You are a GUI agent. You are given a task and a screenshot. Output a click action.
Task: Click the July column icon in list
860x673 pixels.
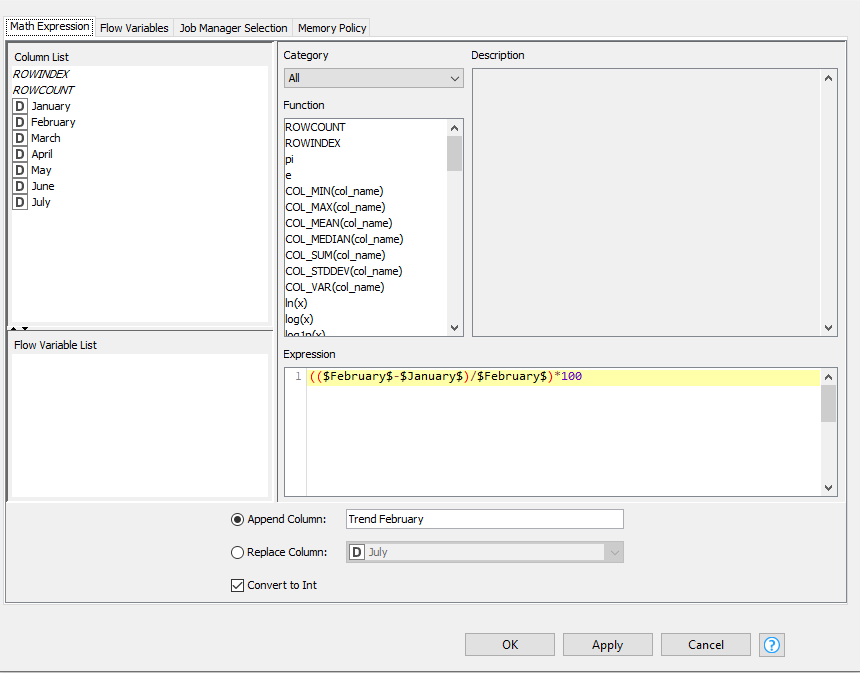20,202
